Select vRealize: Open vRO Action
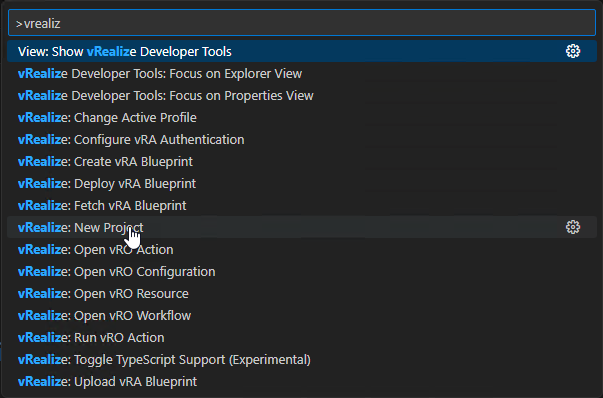 pos(302,250)
